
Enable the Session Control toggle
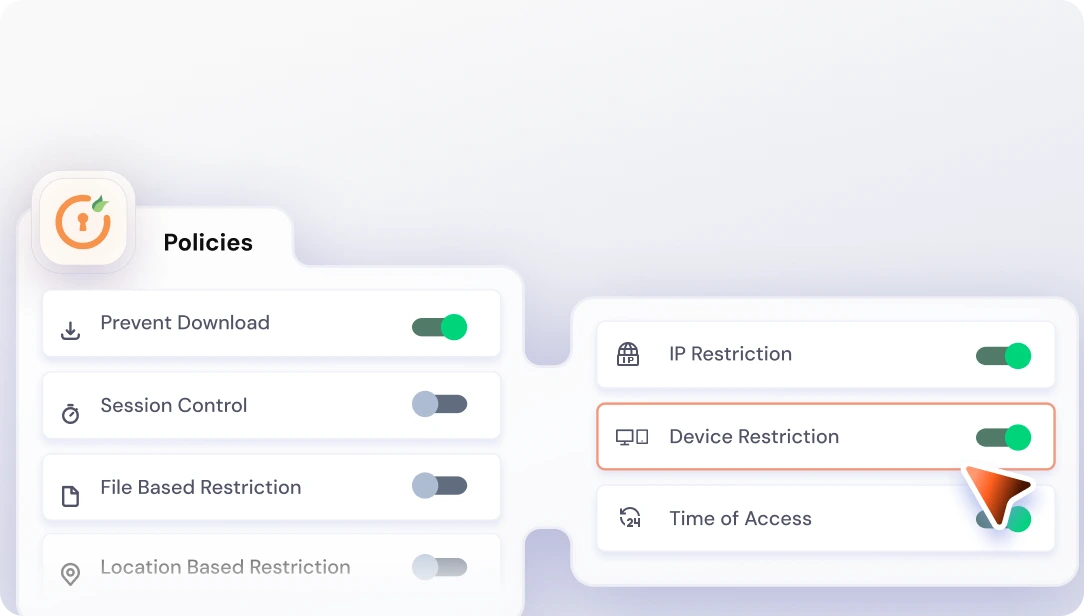[439, 404]
